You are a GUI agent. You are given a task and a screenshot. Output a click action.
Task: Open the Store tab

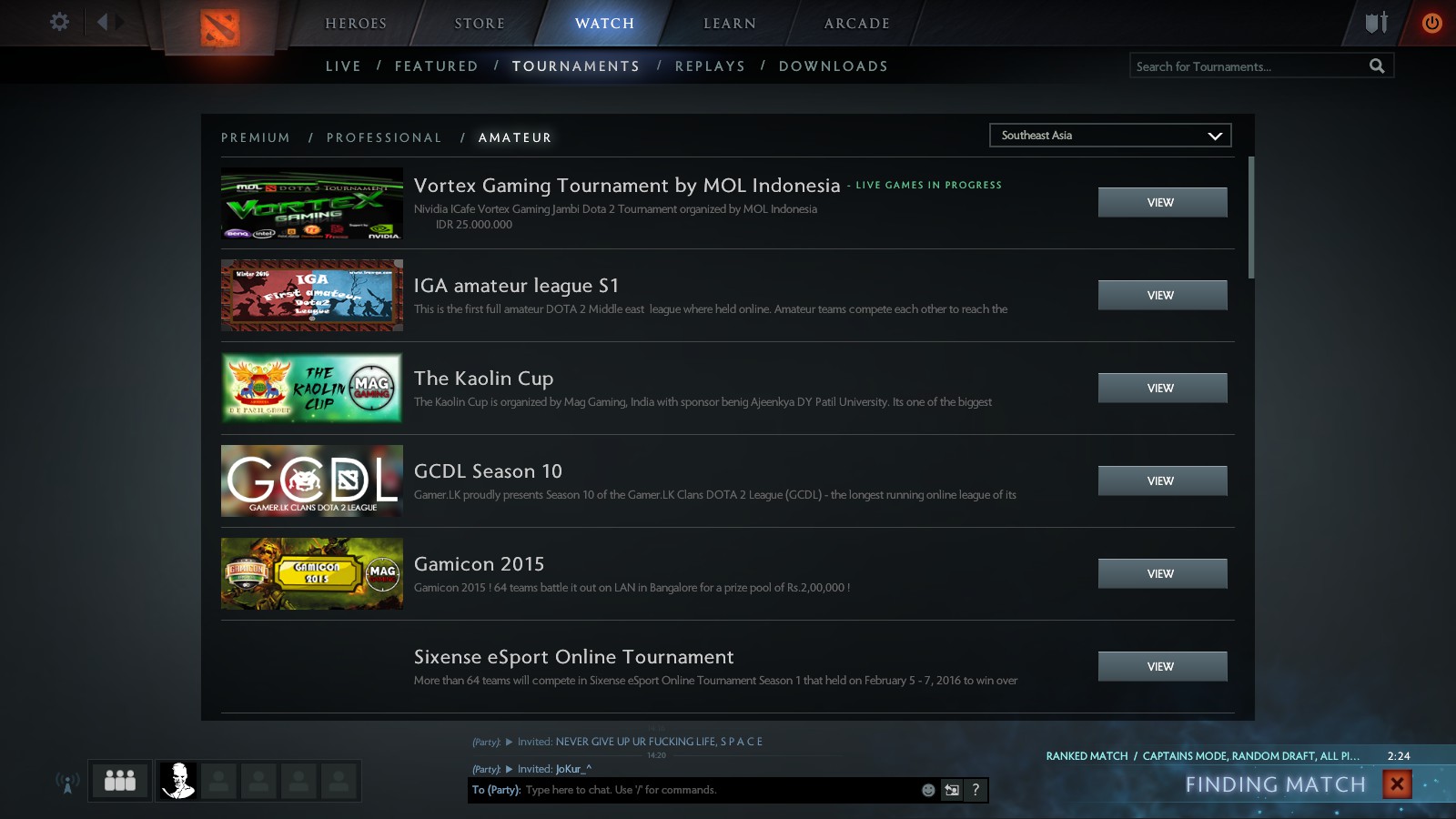click(x=480, y=24)
